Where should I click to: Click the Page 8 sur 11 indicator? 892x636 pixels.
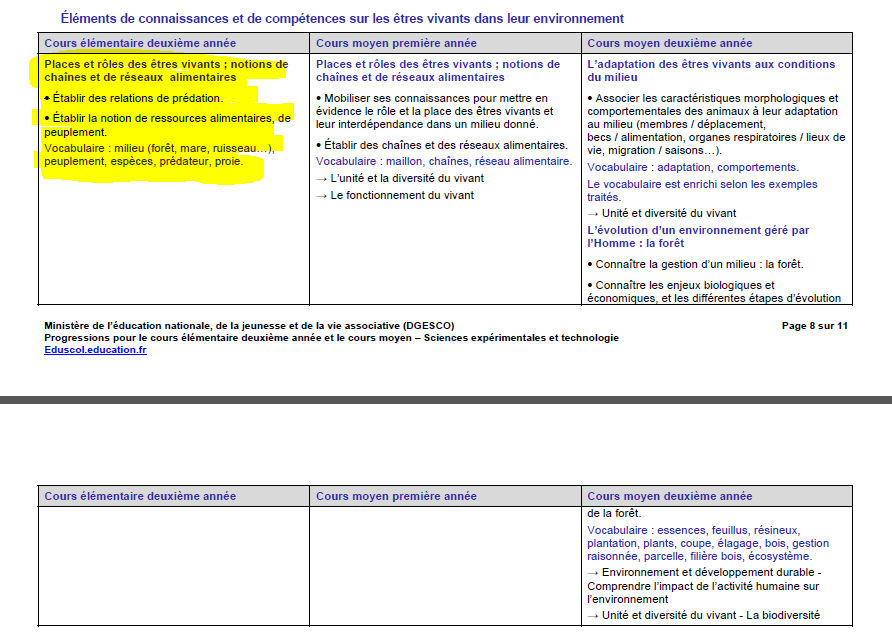(x=814, y=325)
